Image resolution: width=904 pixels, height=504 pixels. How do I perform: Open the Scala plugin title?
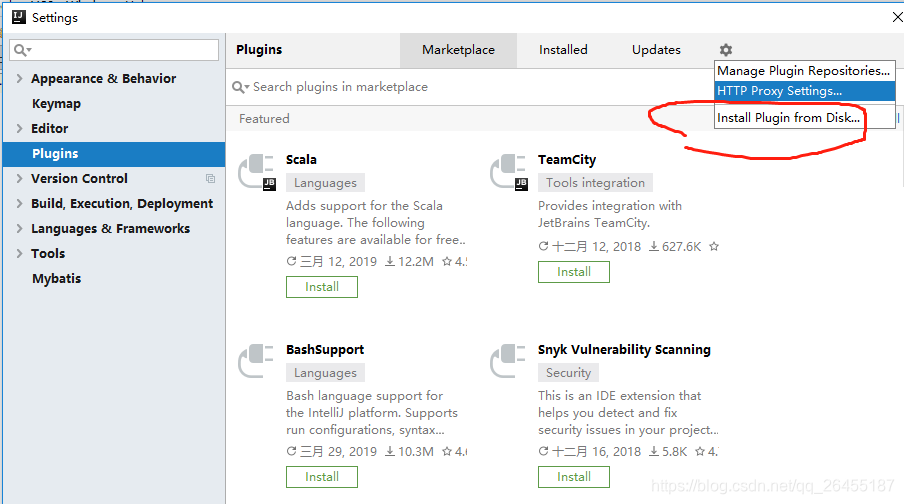[301, 160]
